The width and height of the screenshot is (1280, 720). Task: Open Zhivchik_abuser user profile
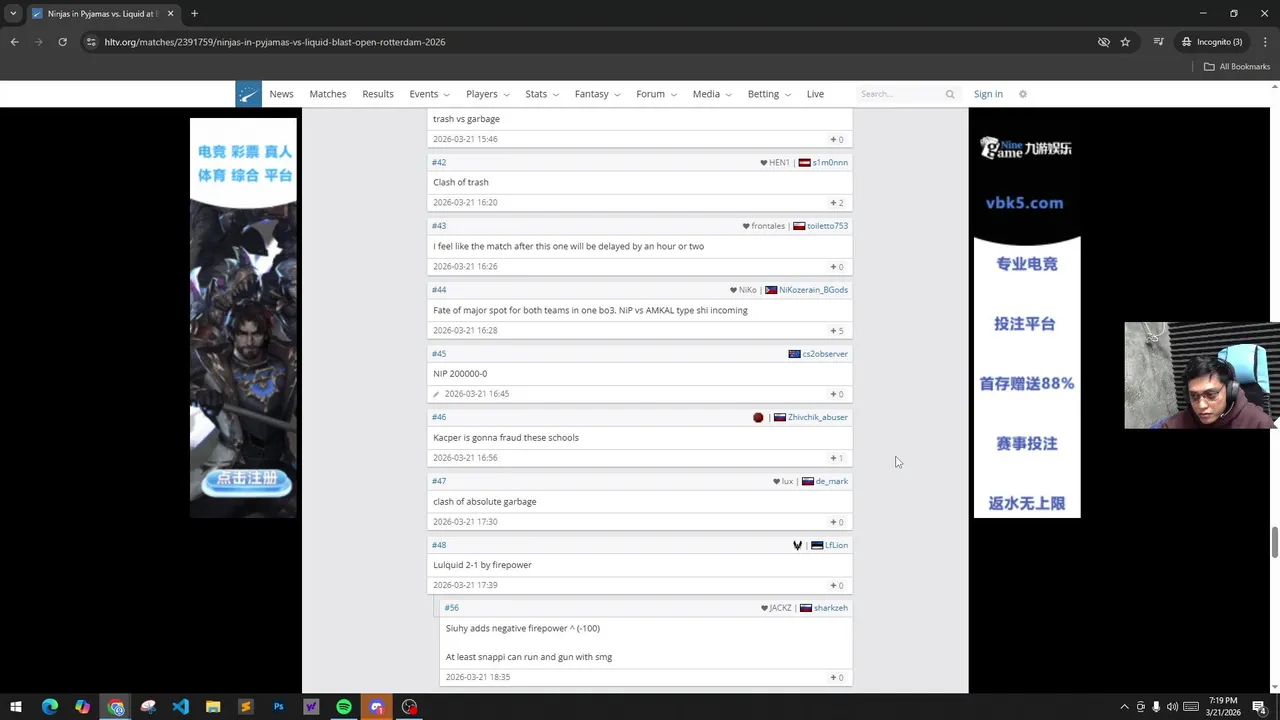[818, 417]
